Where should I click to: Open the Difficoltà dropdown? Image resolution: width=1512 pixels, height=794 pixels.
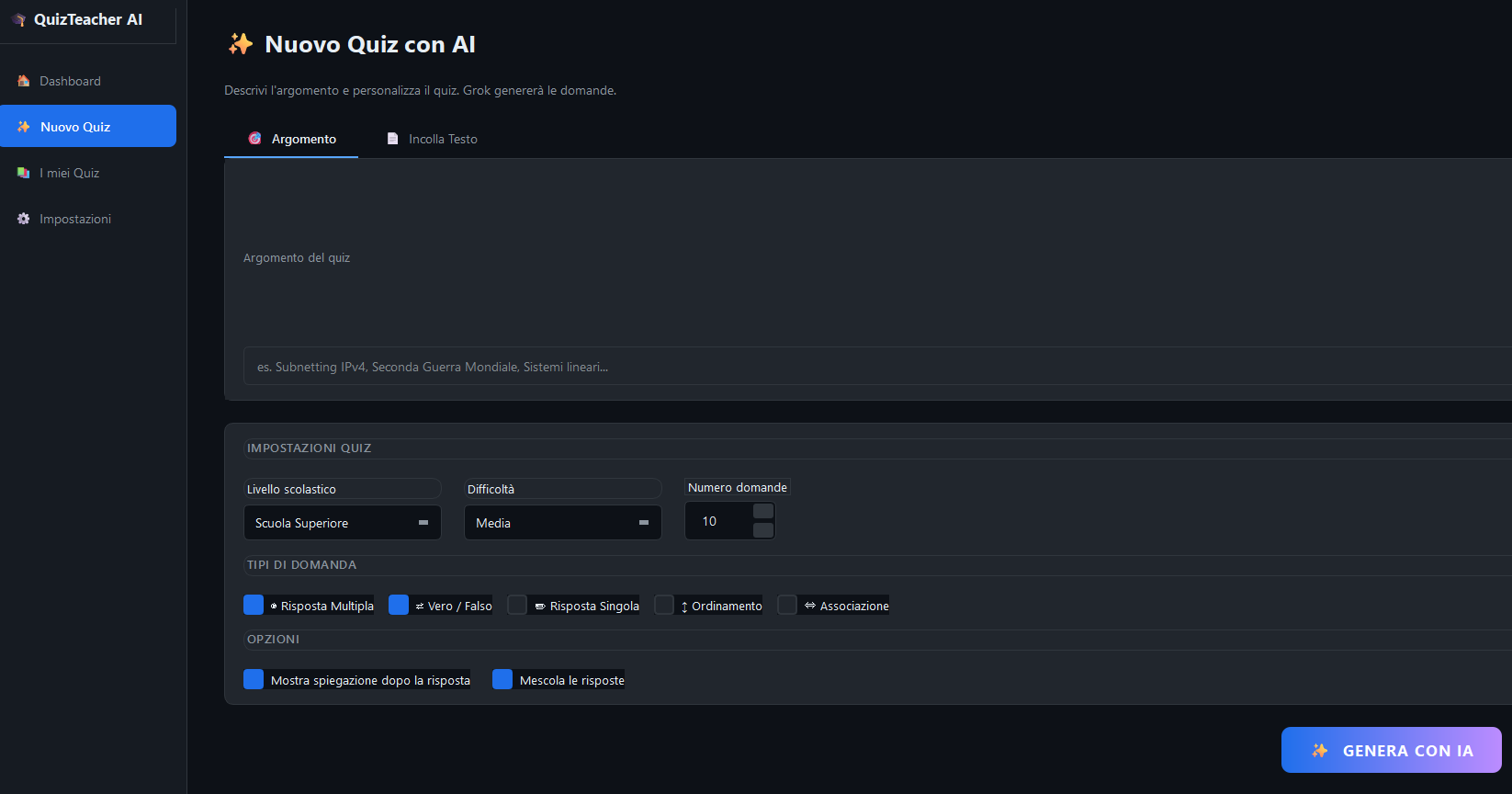[x=562, y=522]
